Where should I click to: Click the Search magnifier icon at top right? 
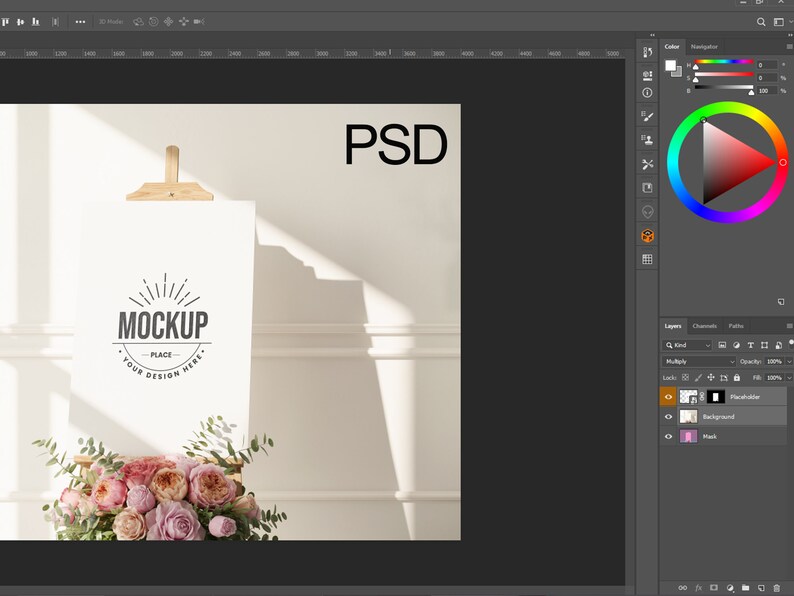coord(761,22)
